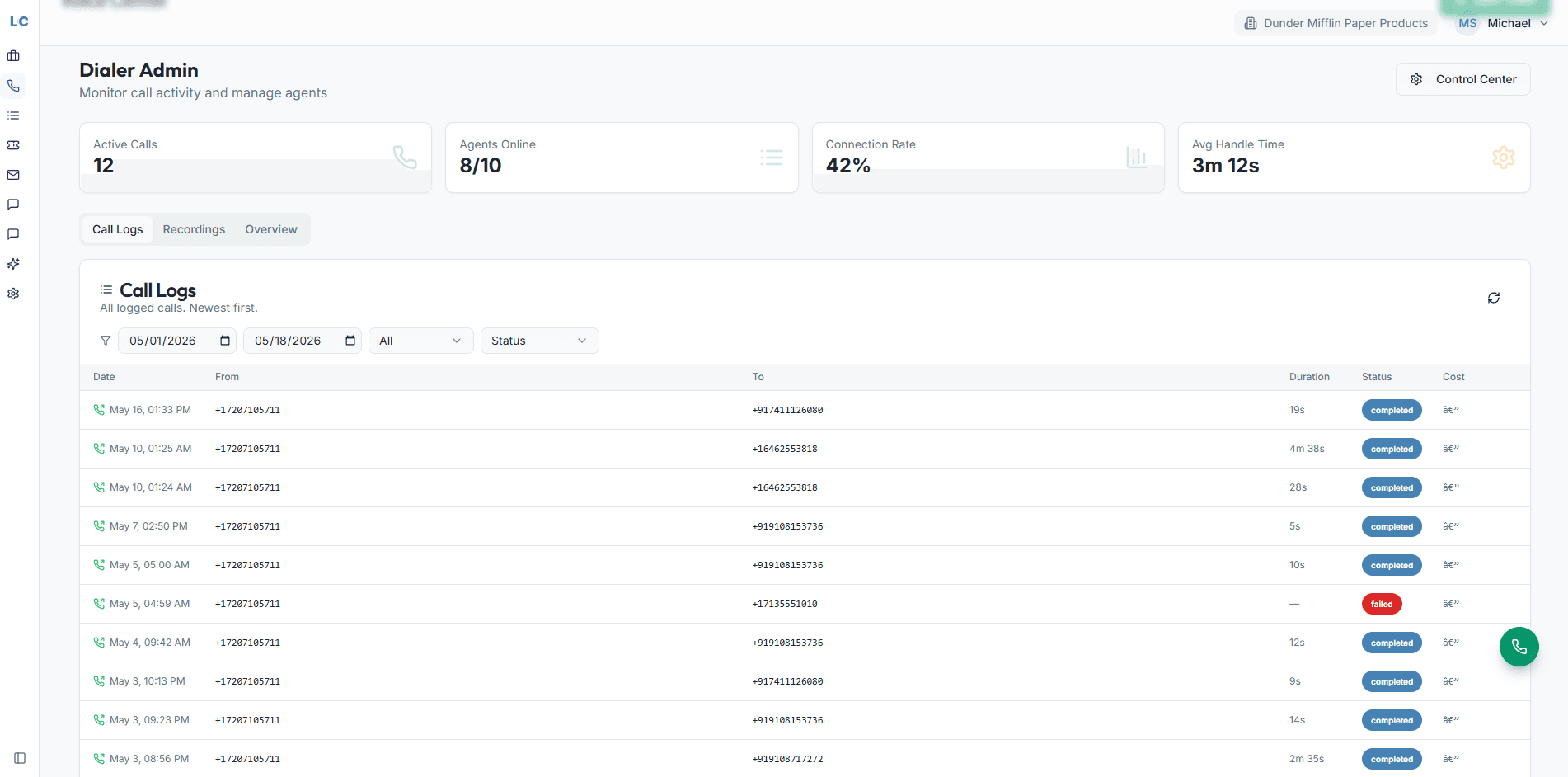Image resolution: width=1568 pixels, height=777 pixels.
Task: Click the gear icon on Avg Handle Time card
Action: tap(1504, 157)
